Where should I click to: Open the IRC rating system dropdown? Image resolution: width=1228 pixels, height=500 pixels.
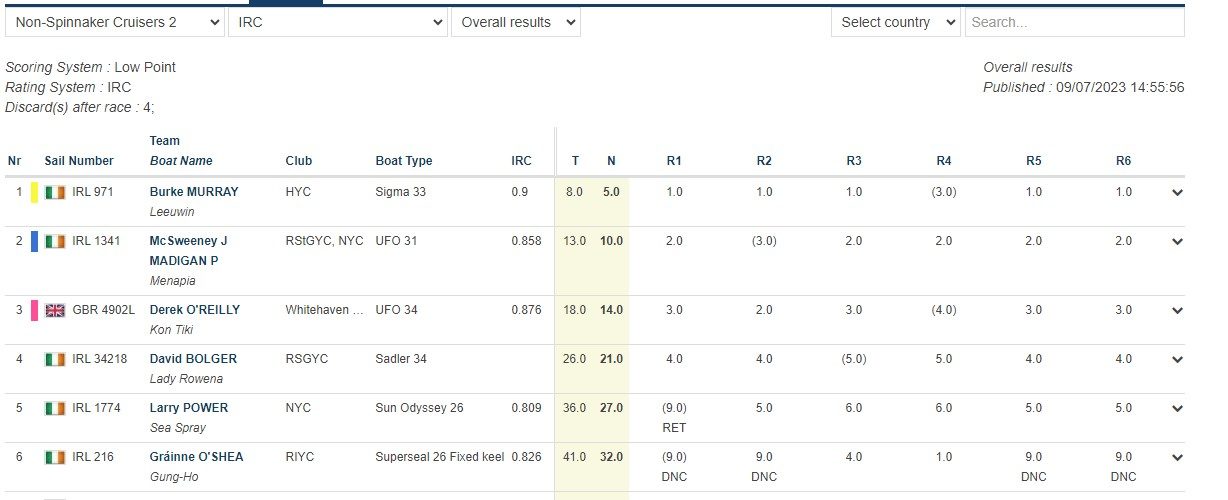pyautogui.click(x=337, y=22)
